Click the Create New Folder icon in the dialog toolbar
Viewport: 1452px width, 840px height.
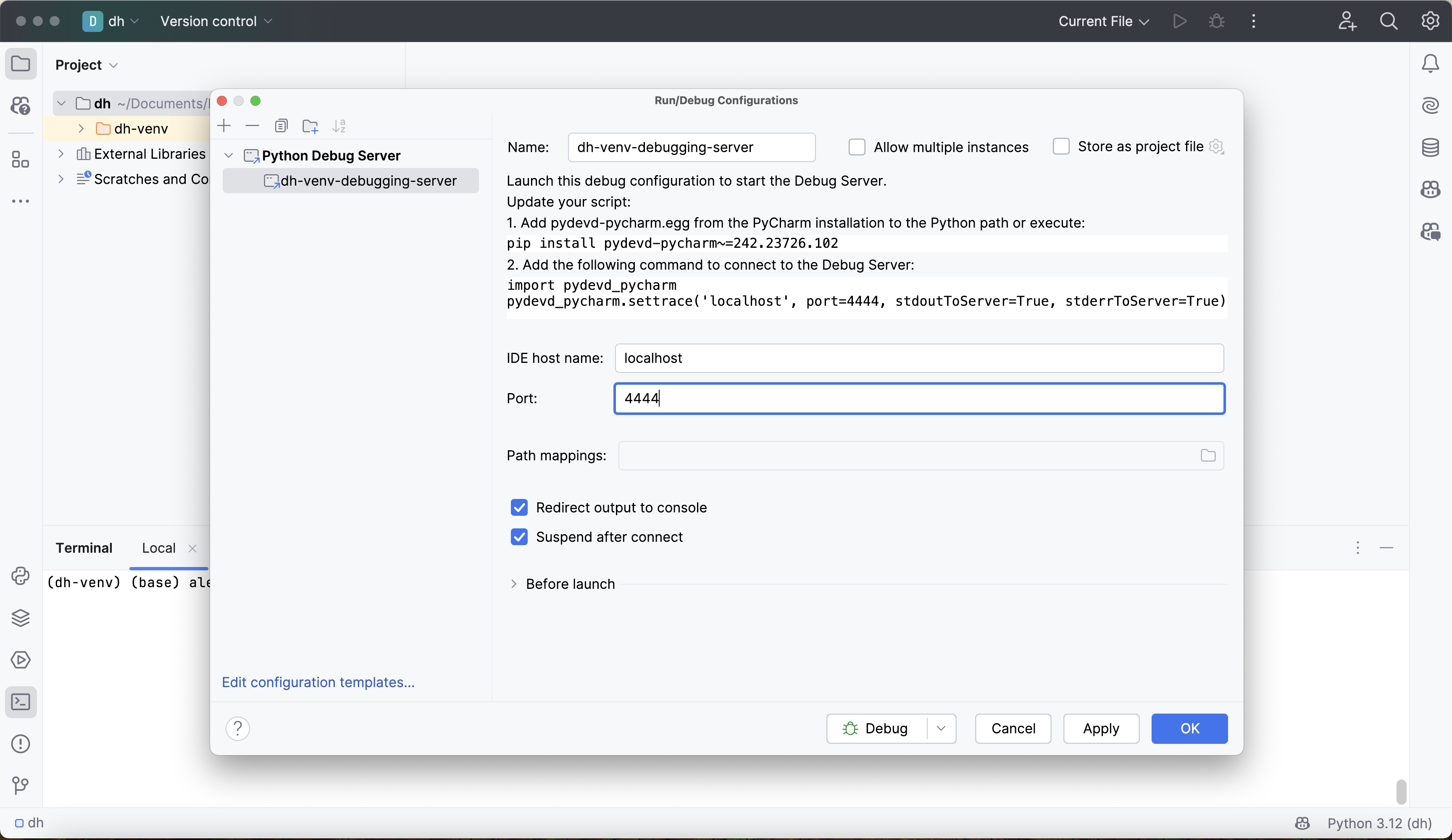[x=310, y=126]
